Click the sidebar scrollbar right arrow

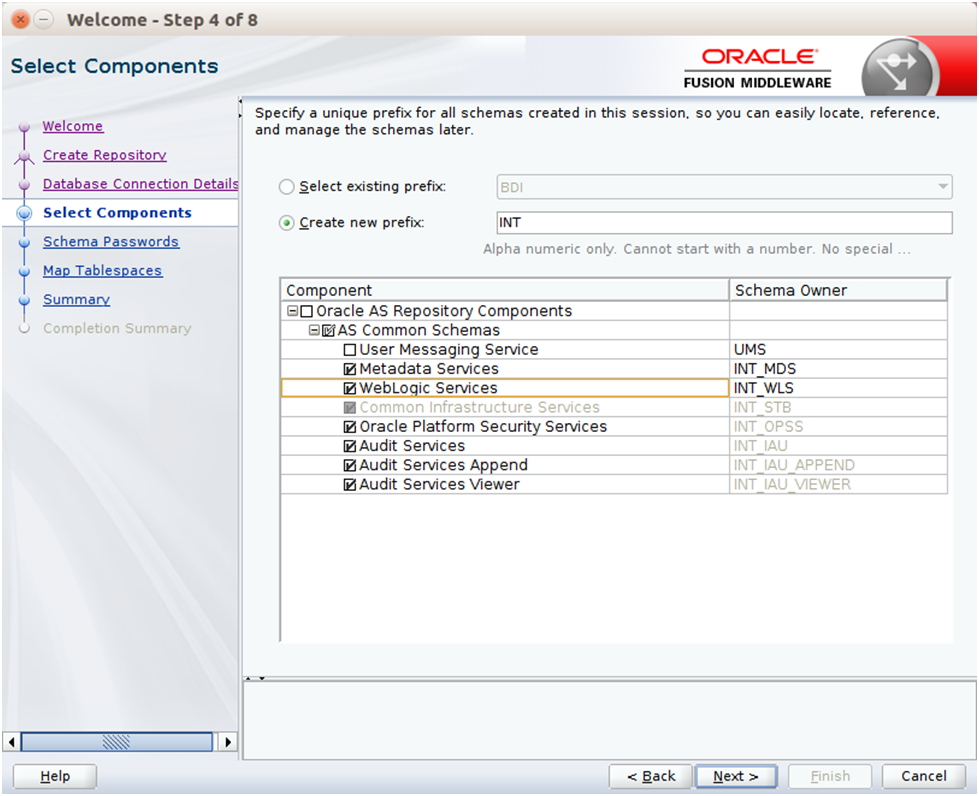point(228,742)
